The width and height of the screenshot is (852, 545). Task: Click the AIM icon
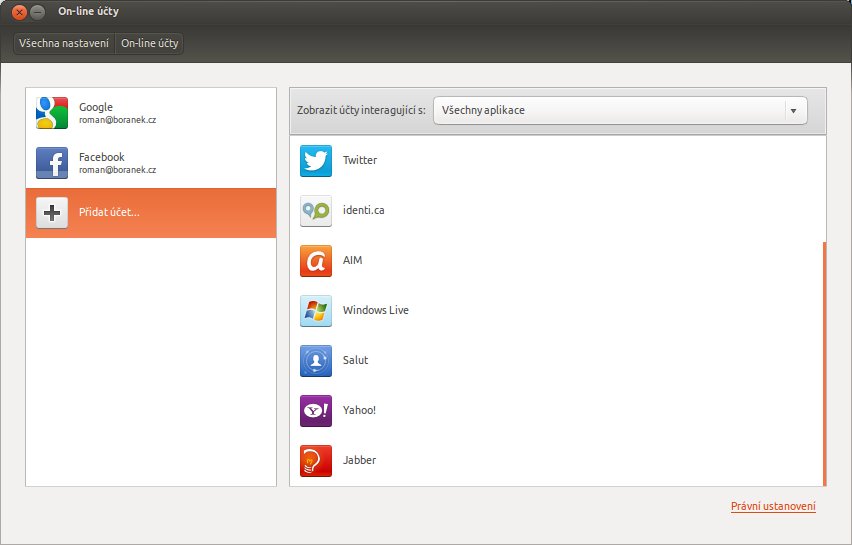coord(316,261)
